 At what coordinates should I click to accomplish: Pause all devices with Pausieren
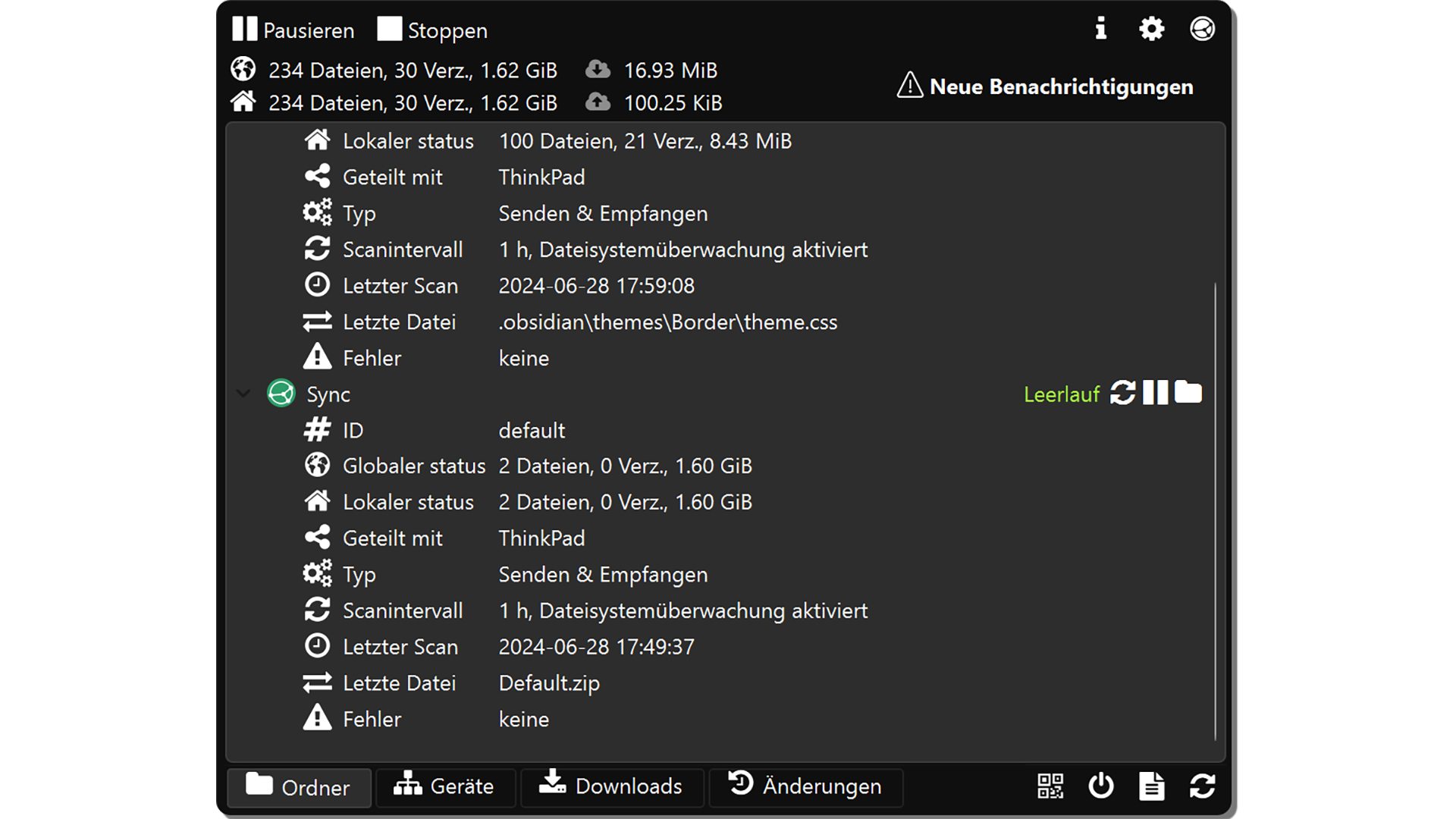(x=293, y=30)
